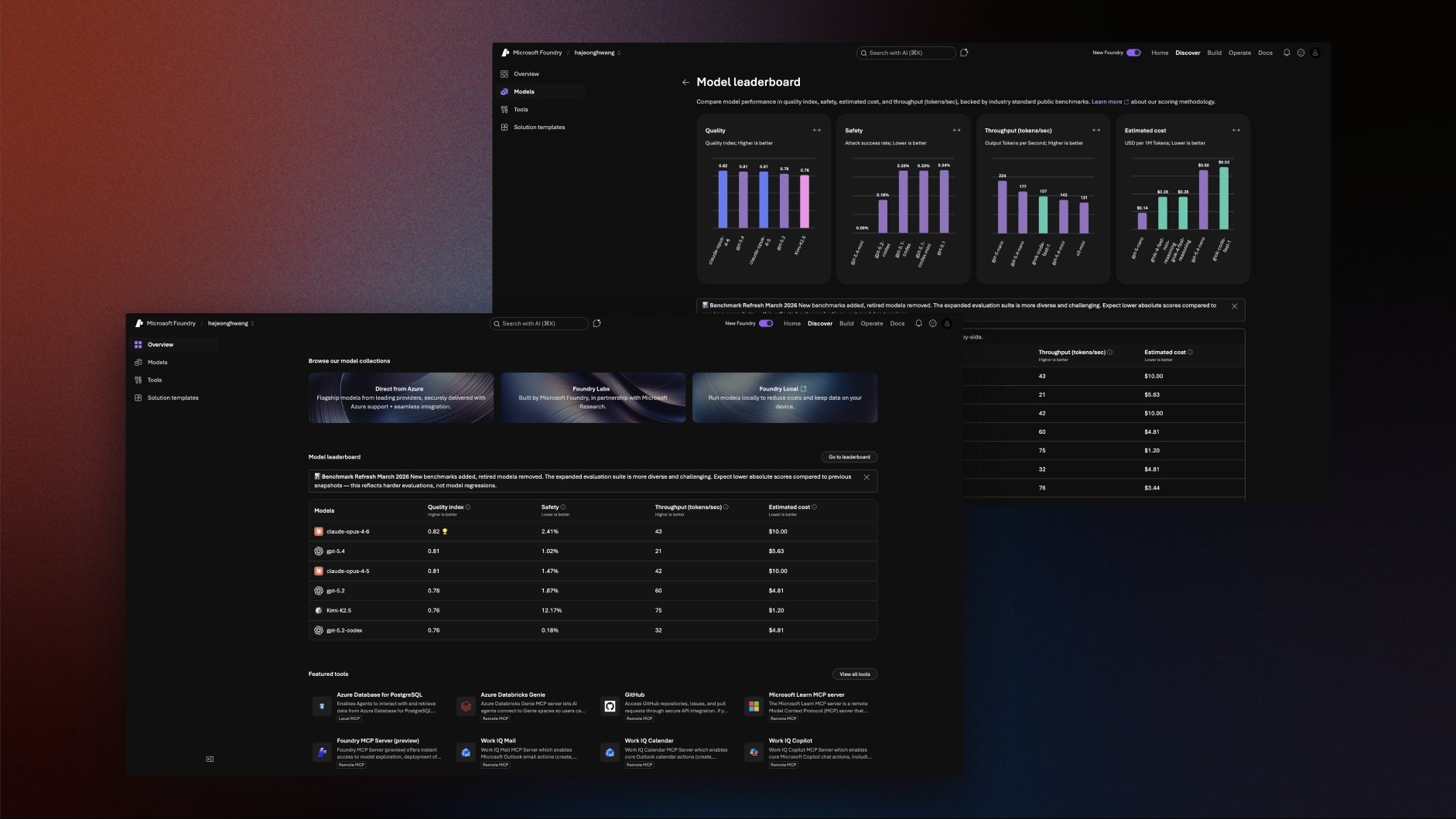Click the View all tools button
Screen dimensions: 1456x819
pyautogui.click(x=855, y=674)
